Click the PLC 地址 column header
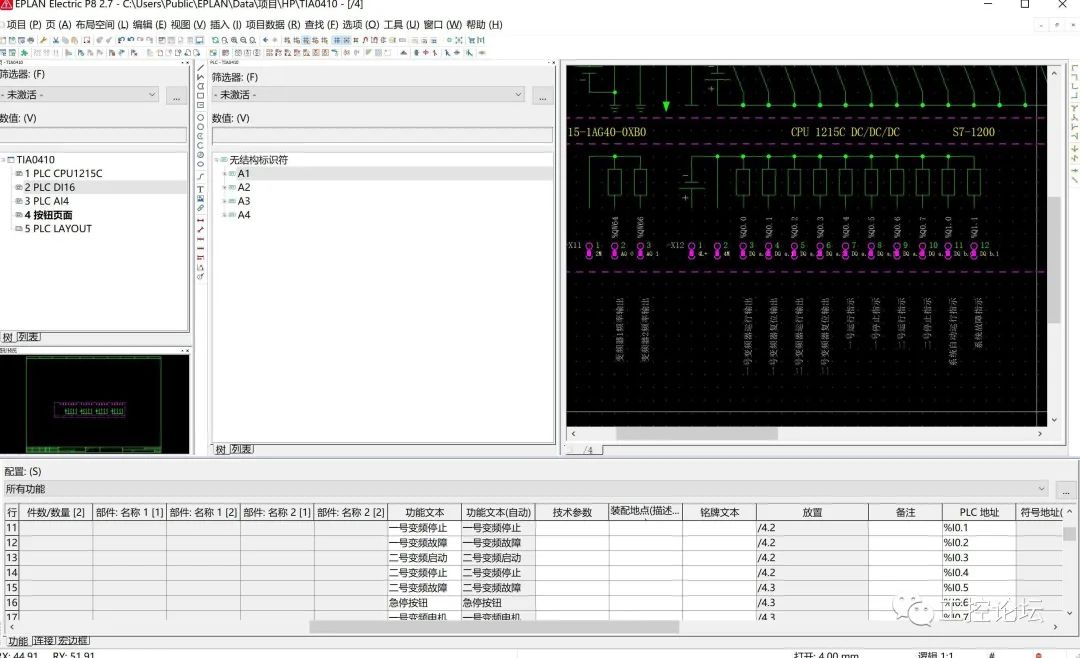This screenshot has height=658, width=1080. pyautogui.click(x=979, y=513)
